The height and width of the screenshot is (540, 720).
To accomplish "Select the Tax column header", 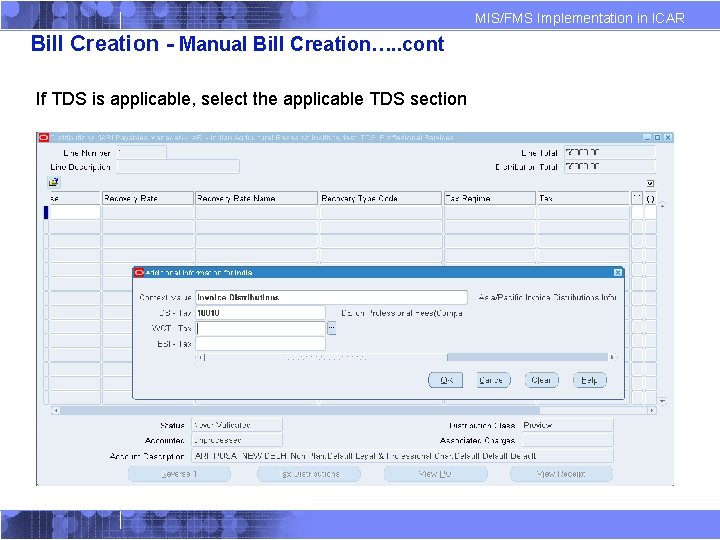I will (x=583, y=198).
